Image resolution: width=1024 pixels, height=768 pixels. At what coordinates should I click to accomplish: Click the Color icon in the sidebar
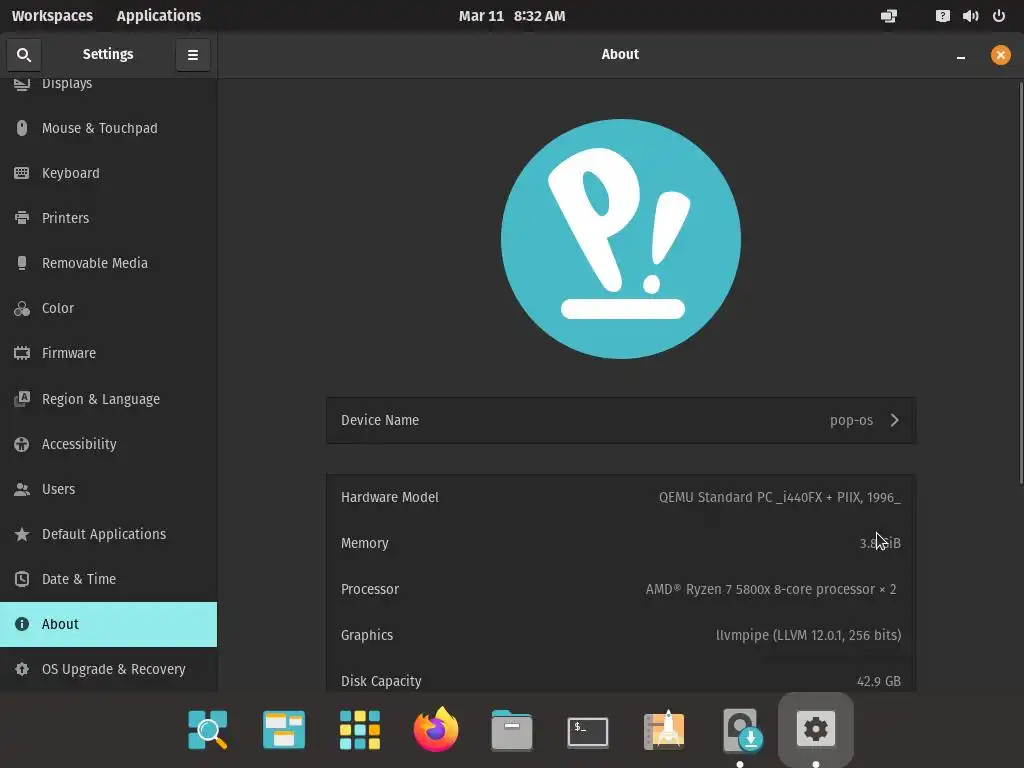point(22,308)
